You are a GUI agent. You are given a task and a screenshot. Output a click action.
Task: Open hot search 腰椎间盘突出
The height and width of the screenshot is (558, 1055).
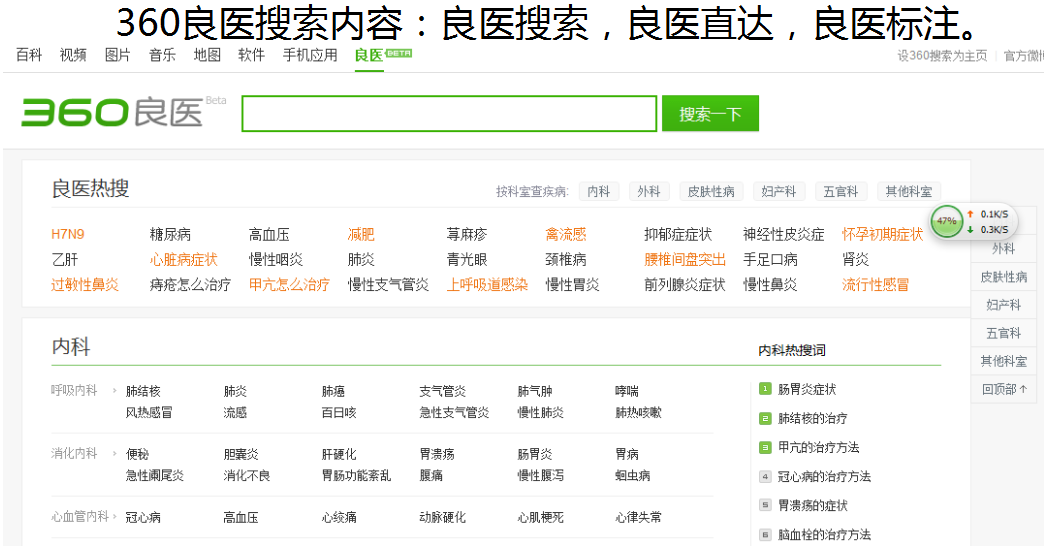point(685,260)
